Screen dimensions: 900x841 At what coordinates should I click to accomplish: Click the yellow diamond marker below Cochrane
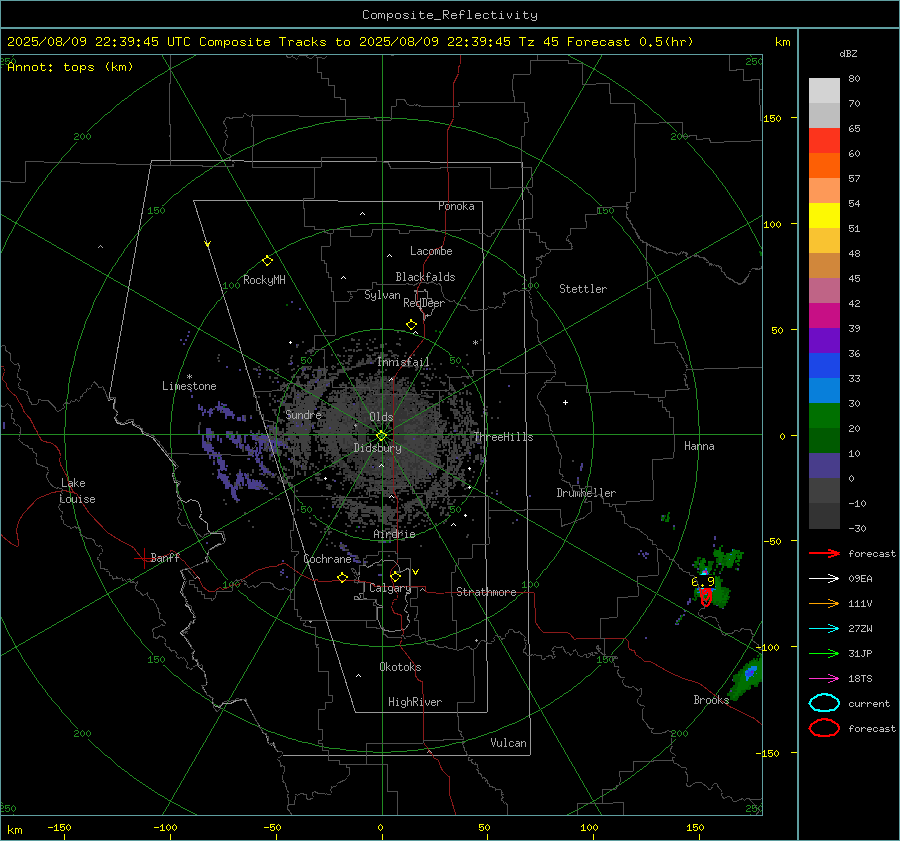pos(342,578)
